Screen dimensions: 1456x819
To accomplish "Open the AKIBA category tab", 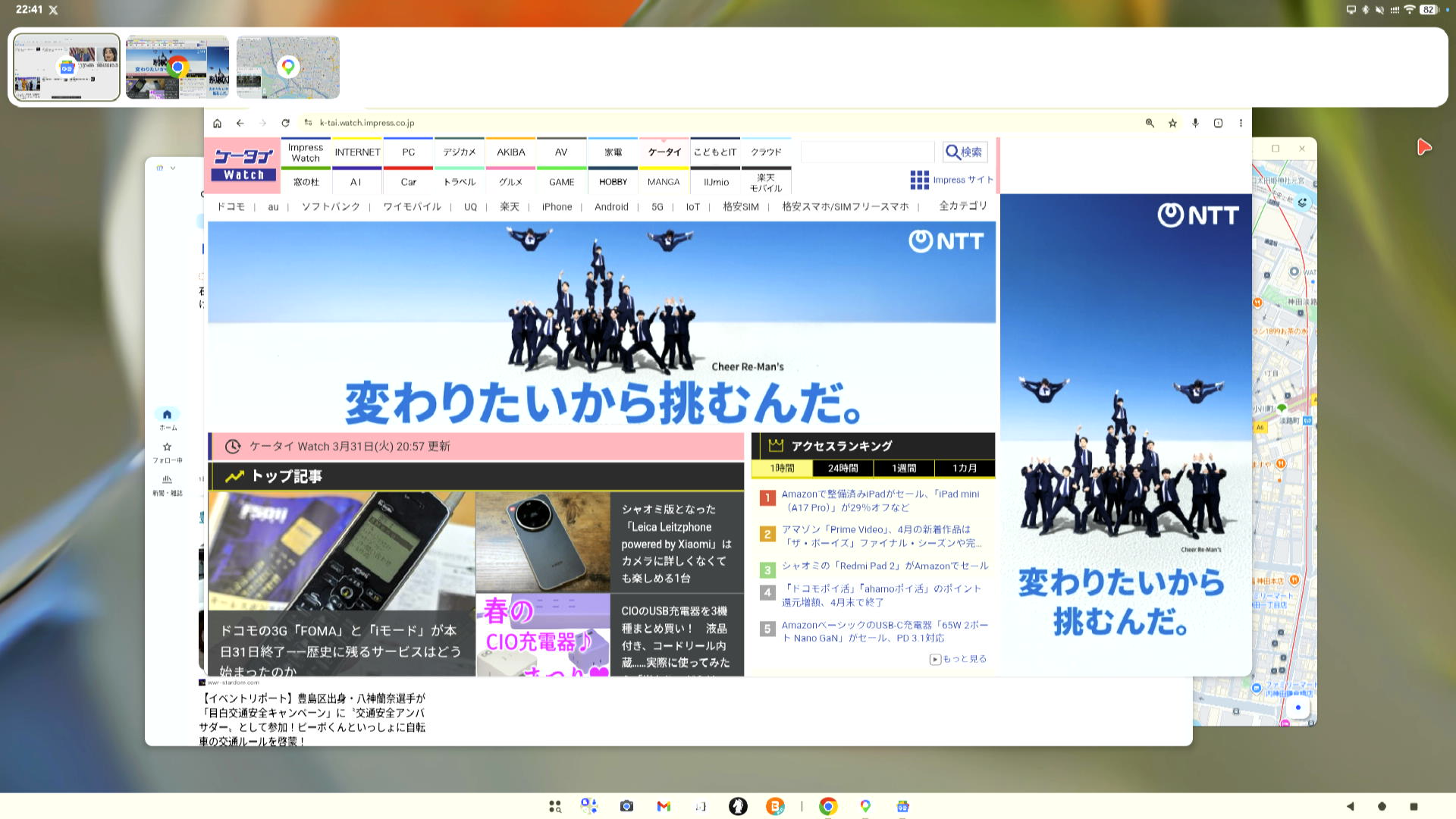I will coord(510,152).
